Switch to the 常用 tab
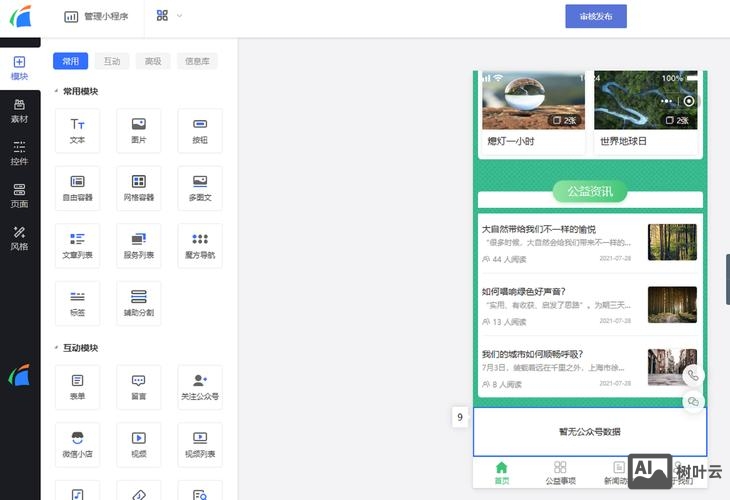Image resolution: width=730 pixels, height=500 pixels. coord(70,61)
